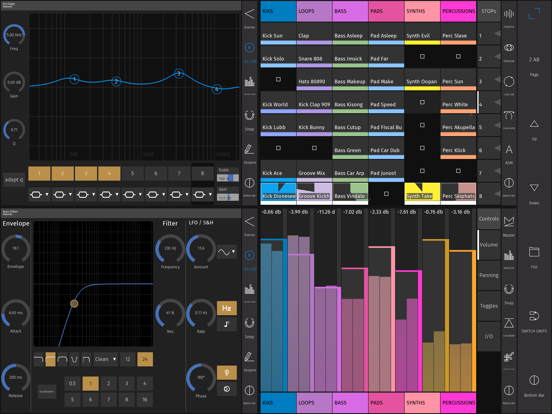The image size is (552, 414).
Task: Switch to the Panning tab
Action: pos(489,275)
